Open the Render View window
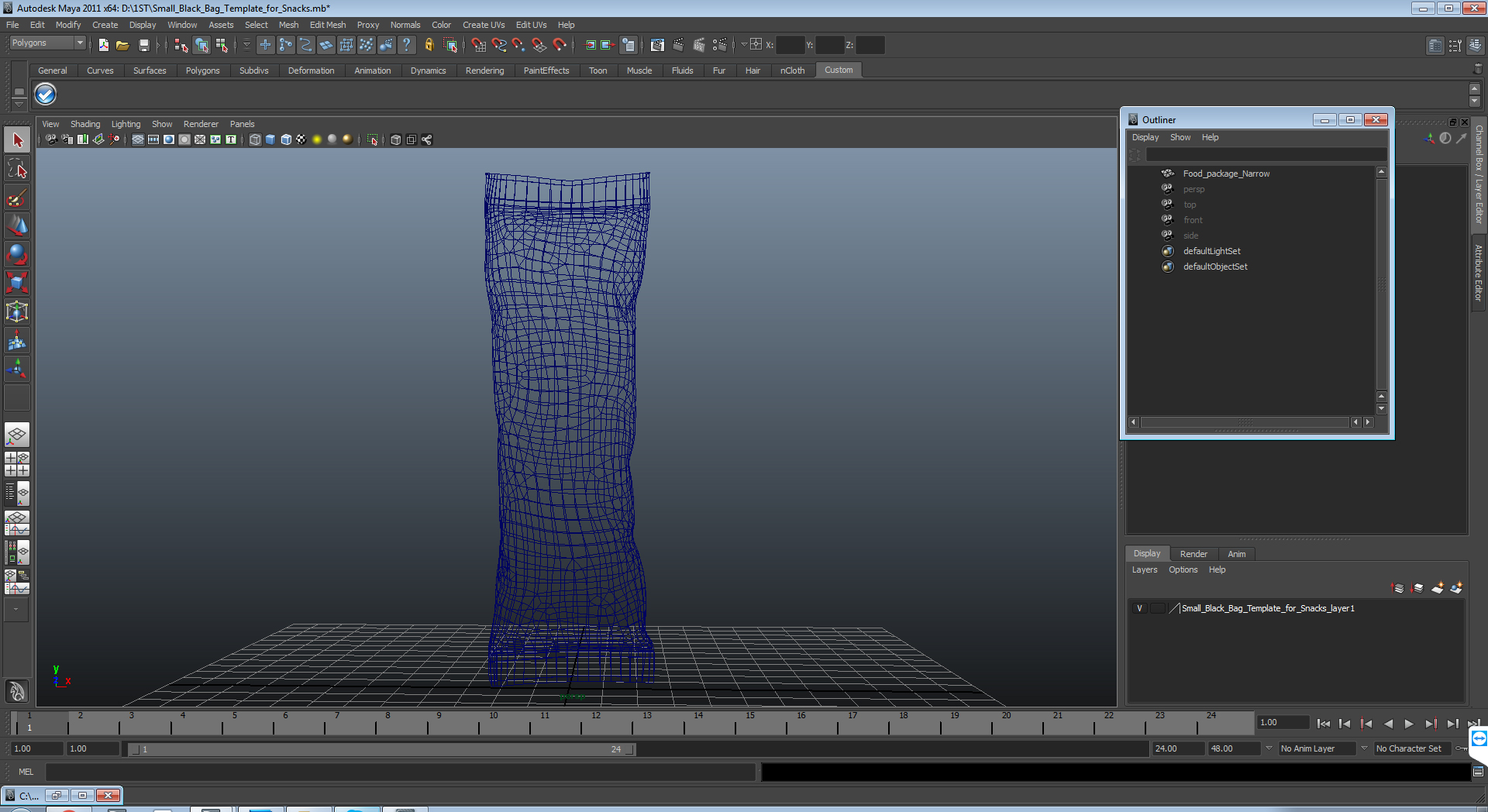This screenshot has width=1488, height=812. coord(657,46)
